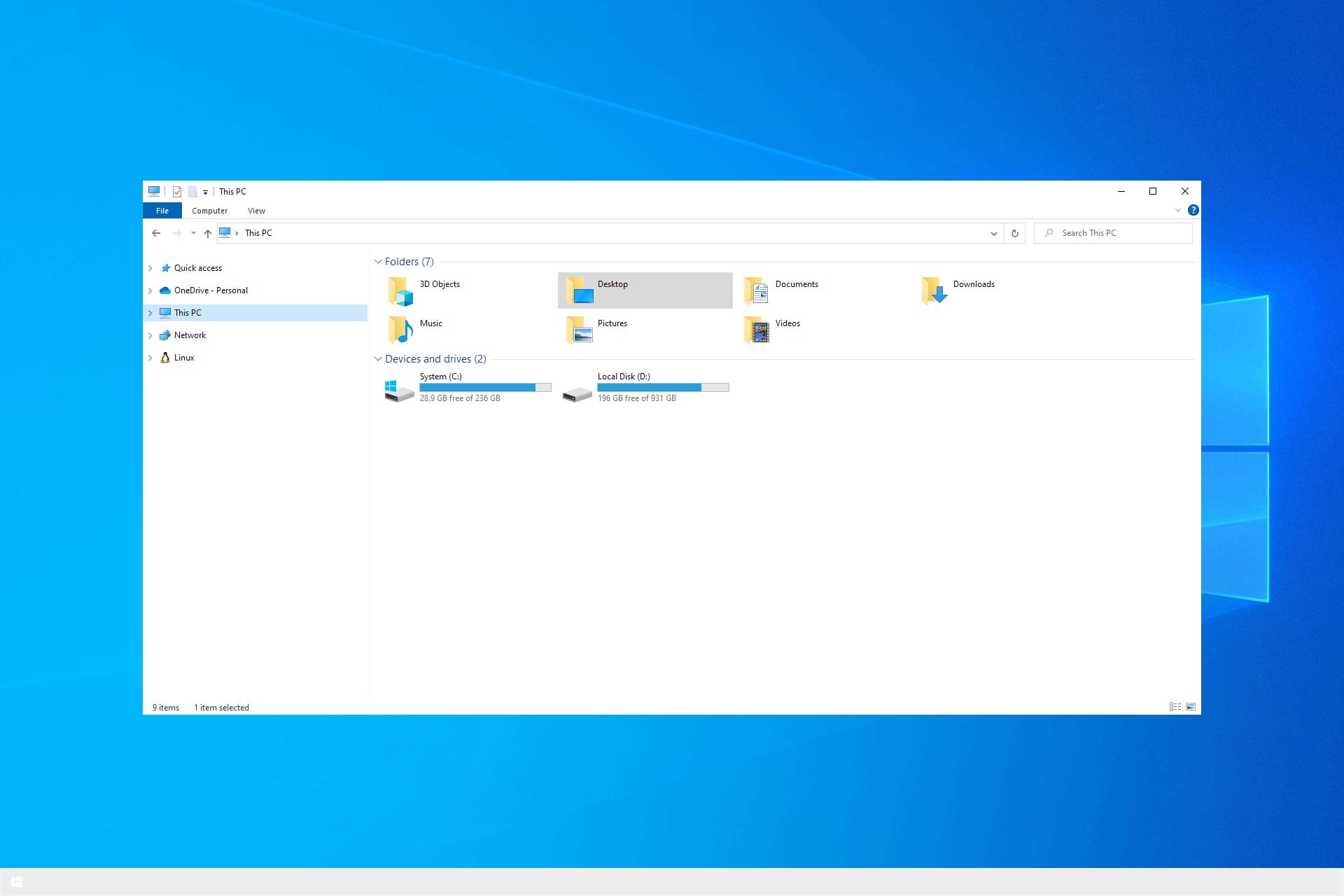Collapse the Devices and drives section
The height and width of the screenshot is (896, 1344).
pos(379,359)
